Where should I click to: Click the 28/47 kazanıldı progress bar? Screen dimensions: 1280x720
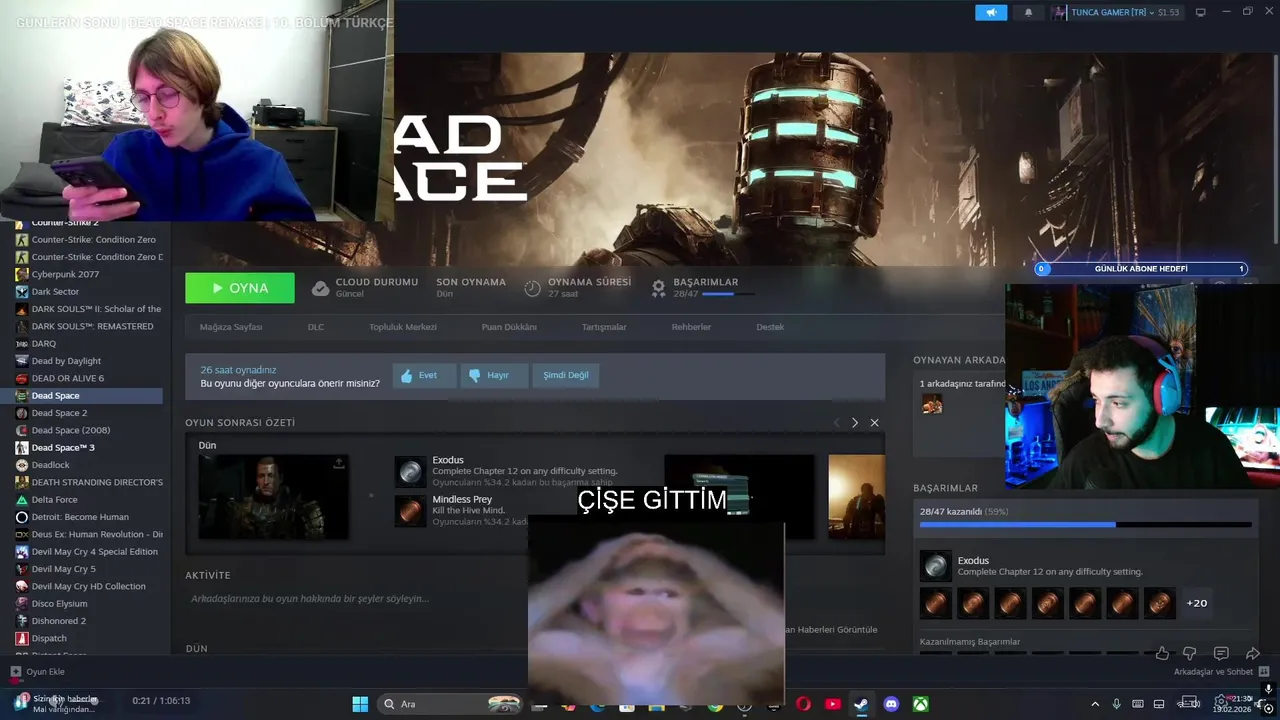(x=1085, y=524)
